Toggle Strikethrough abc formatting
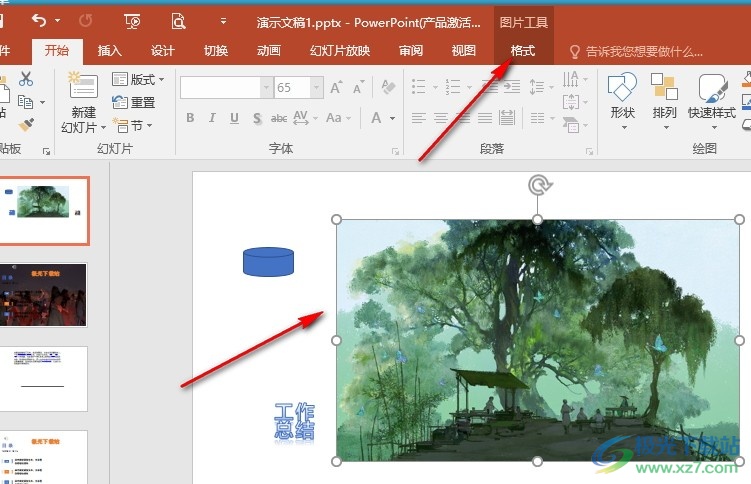751x484 pixels. coord(279,118)
